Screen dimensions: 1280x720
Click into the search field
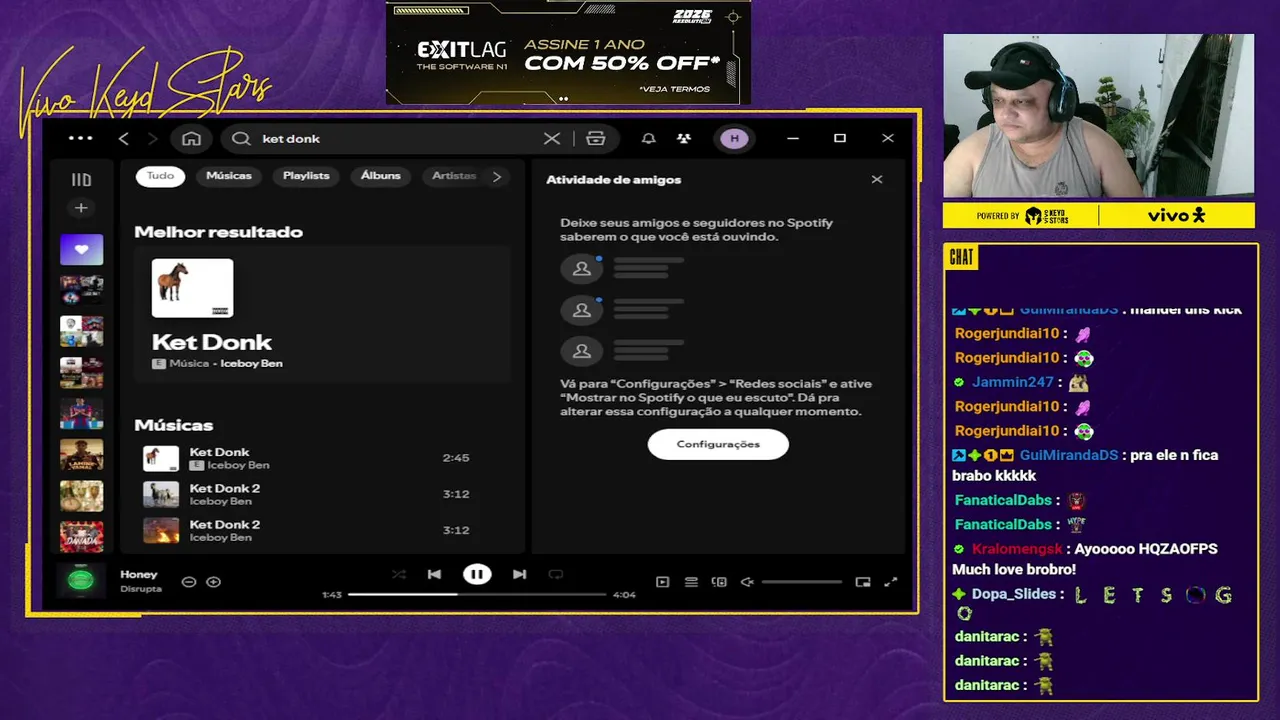398,139
